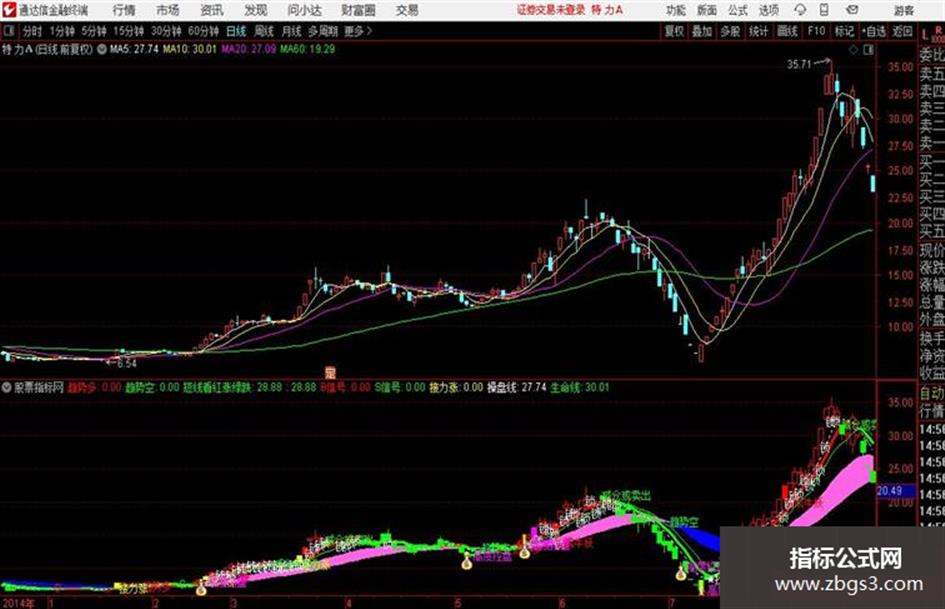Click the 标记 mark button
This screenshot has width=945, height=609.
(844, 31)
